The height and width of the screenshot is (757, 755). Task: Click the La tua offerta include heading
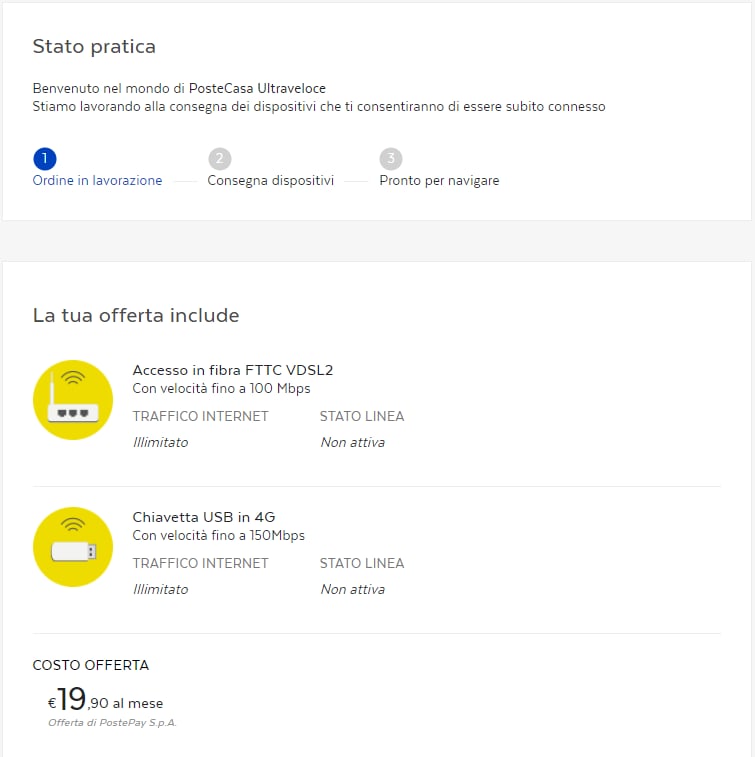click(x=136, y=316)
